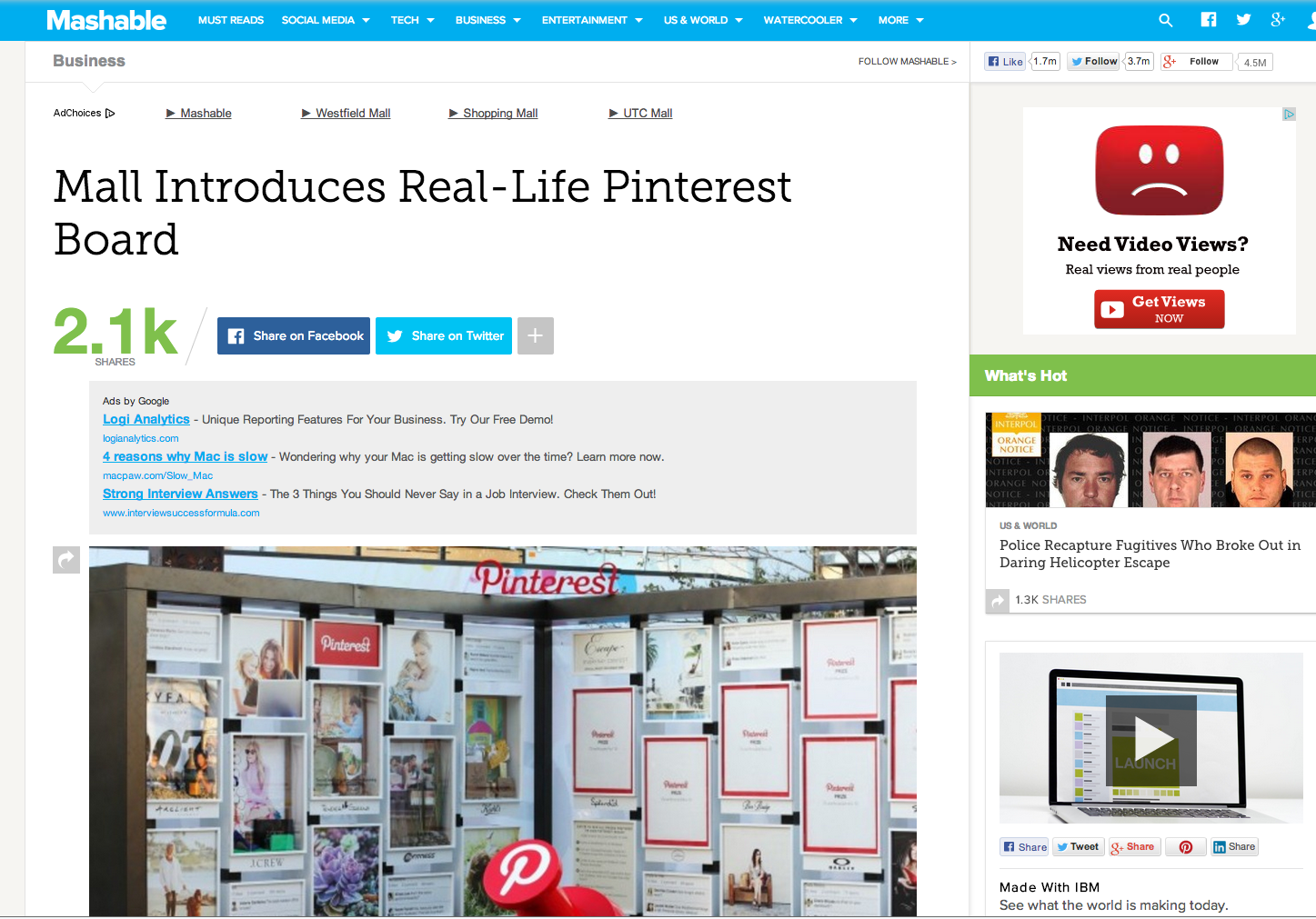The image size is (1316, 919).
Task: Click the Made With IBM title
Action: point(1050,887)
